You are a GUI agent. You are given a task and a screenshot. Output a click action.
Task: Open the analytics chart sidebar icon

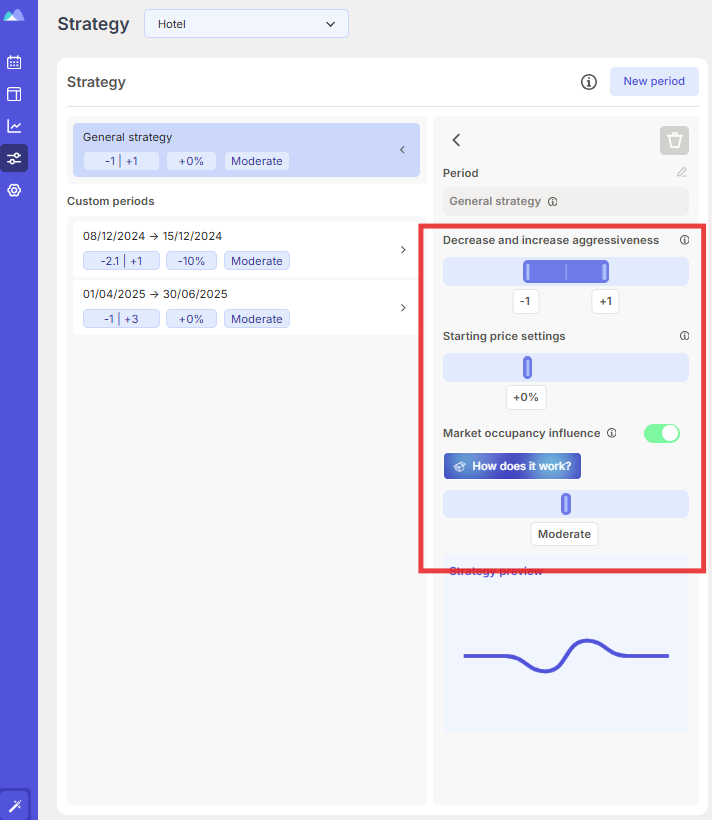pos(14,126)
